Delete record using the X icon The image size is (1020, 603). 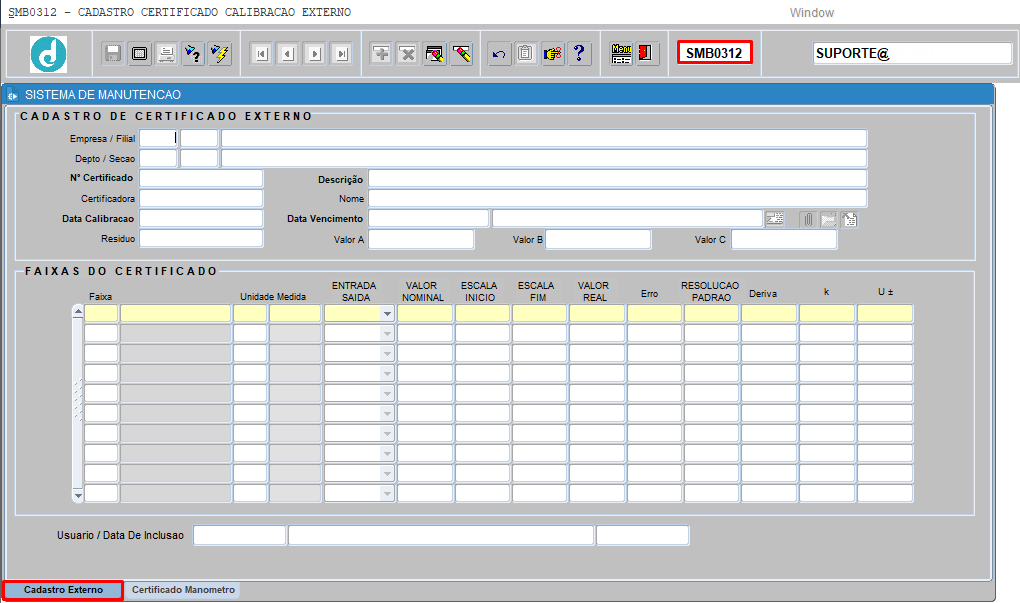[x=408, y=53]
